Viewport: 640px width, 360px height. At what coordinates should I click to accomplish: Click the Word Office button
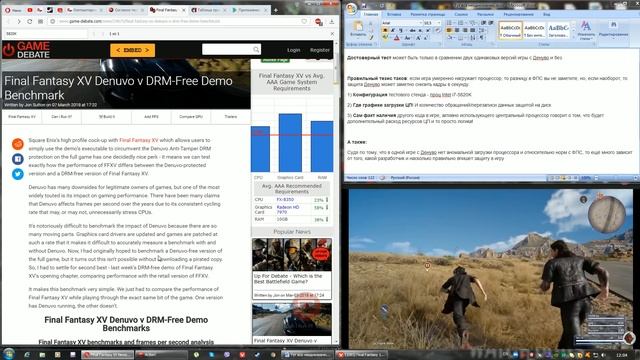351,8
